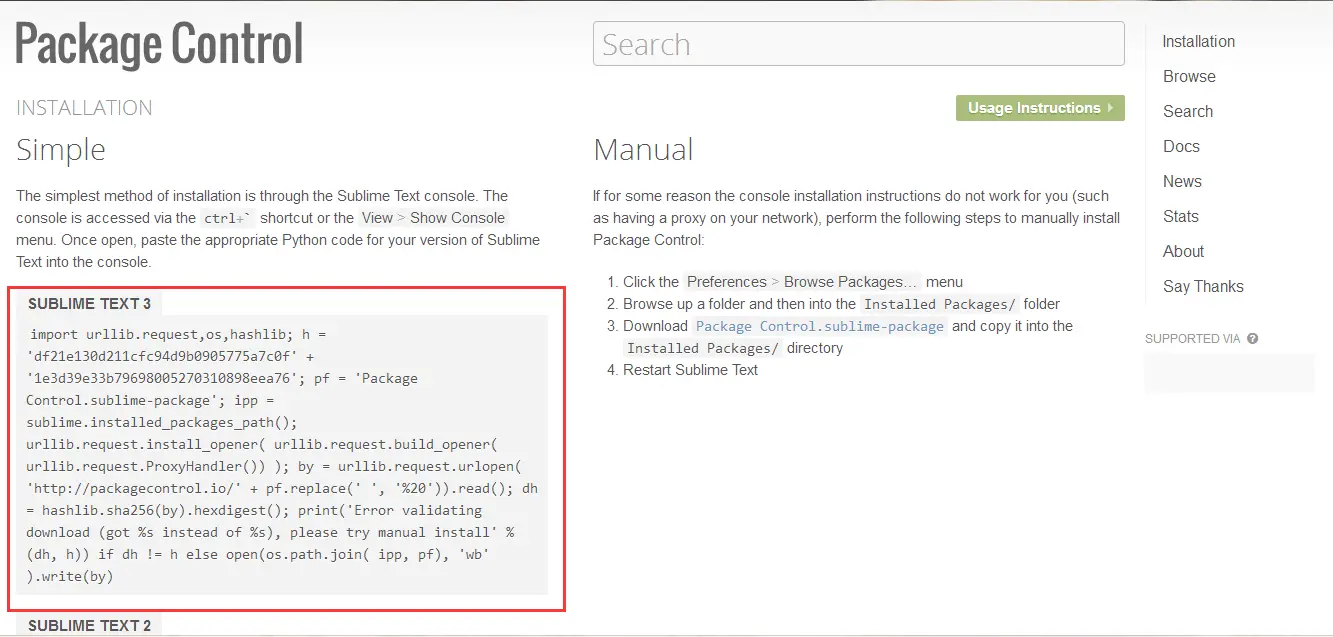Image resolution: width=1333 pixels, height=637 pixels.
Task: Open the Stats sidebar link
Action: (x=1180, y=216)
